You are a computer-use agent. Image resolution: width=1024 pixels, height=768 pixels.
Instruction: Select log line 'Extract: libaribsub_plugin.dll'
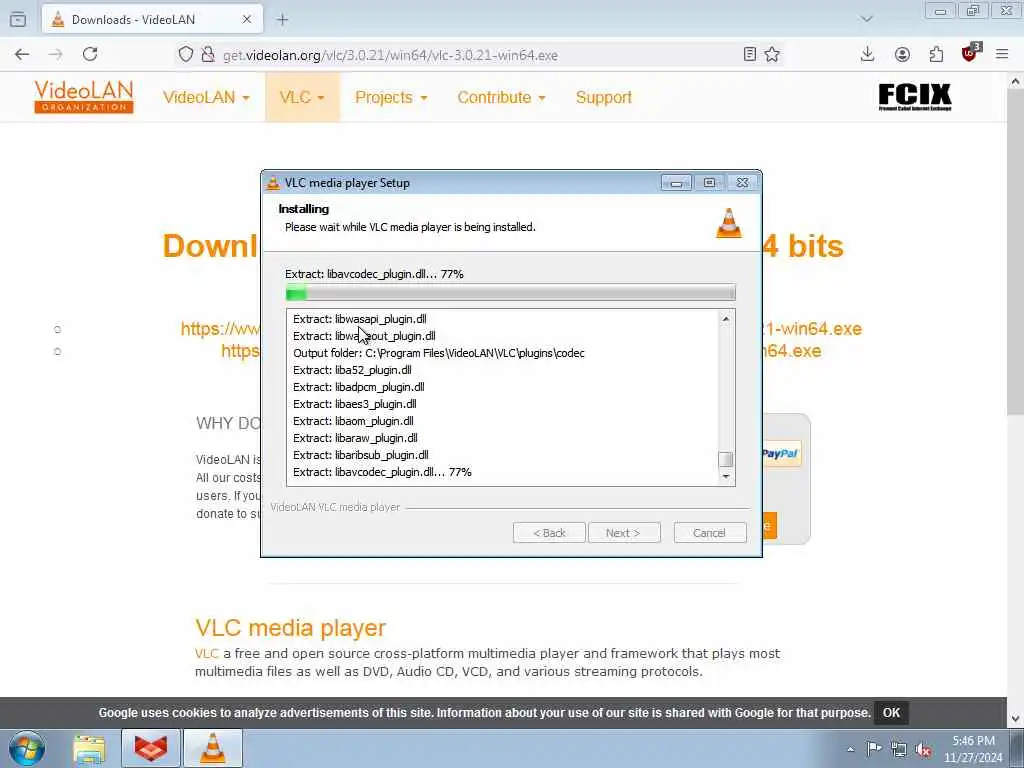pyautogui.click(x=360, y=455)
